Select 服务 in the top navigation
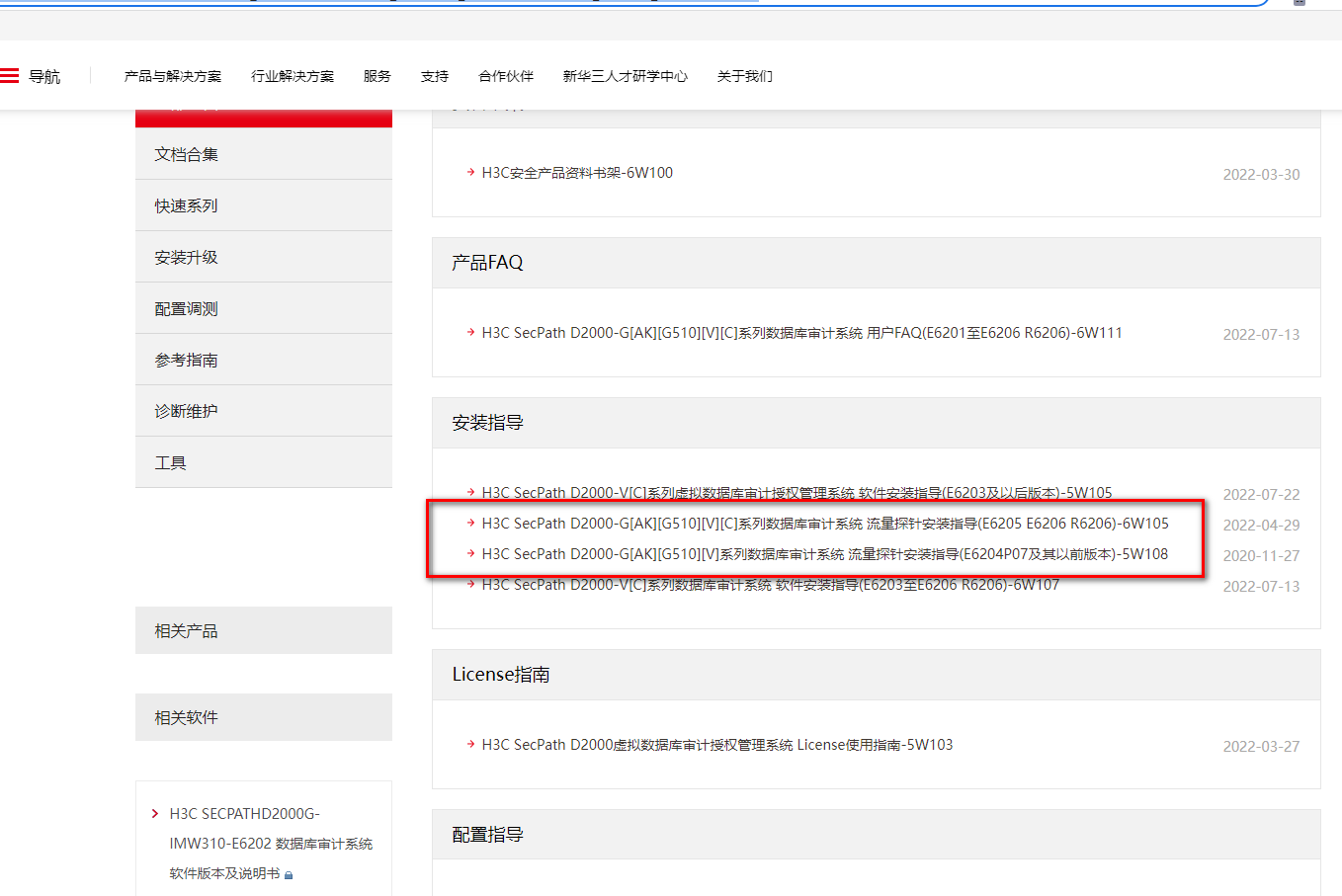The image size is (1342, 896). coord(377,76)
